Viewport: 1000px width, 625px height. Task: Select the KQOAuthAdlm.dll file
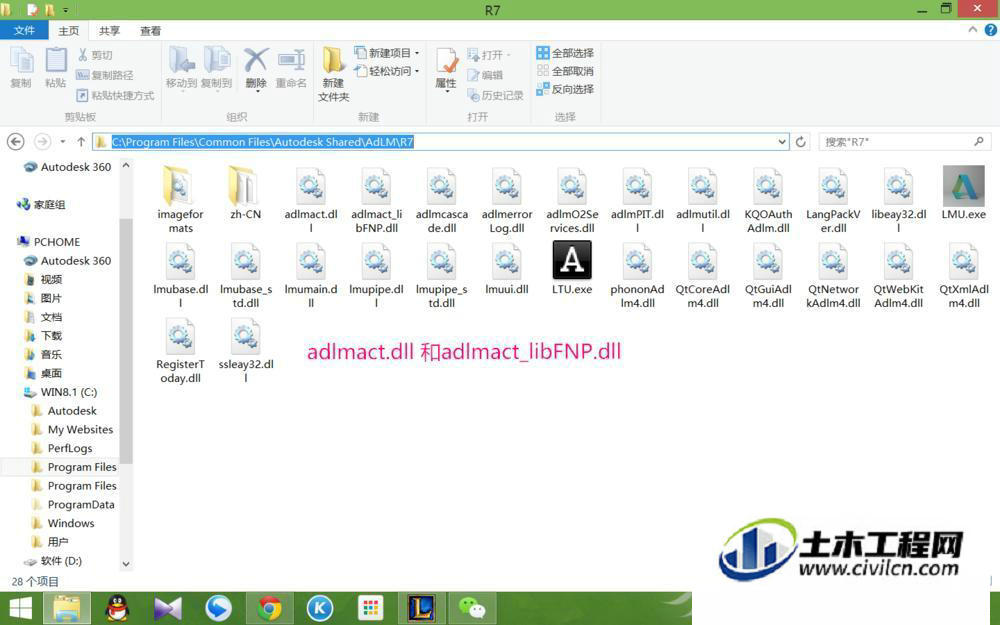768,200
